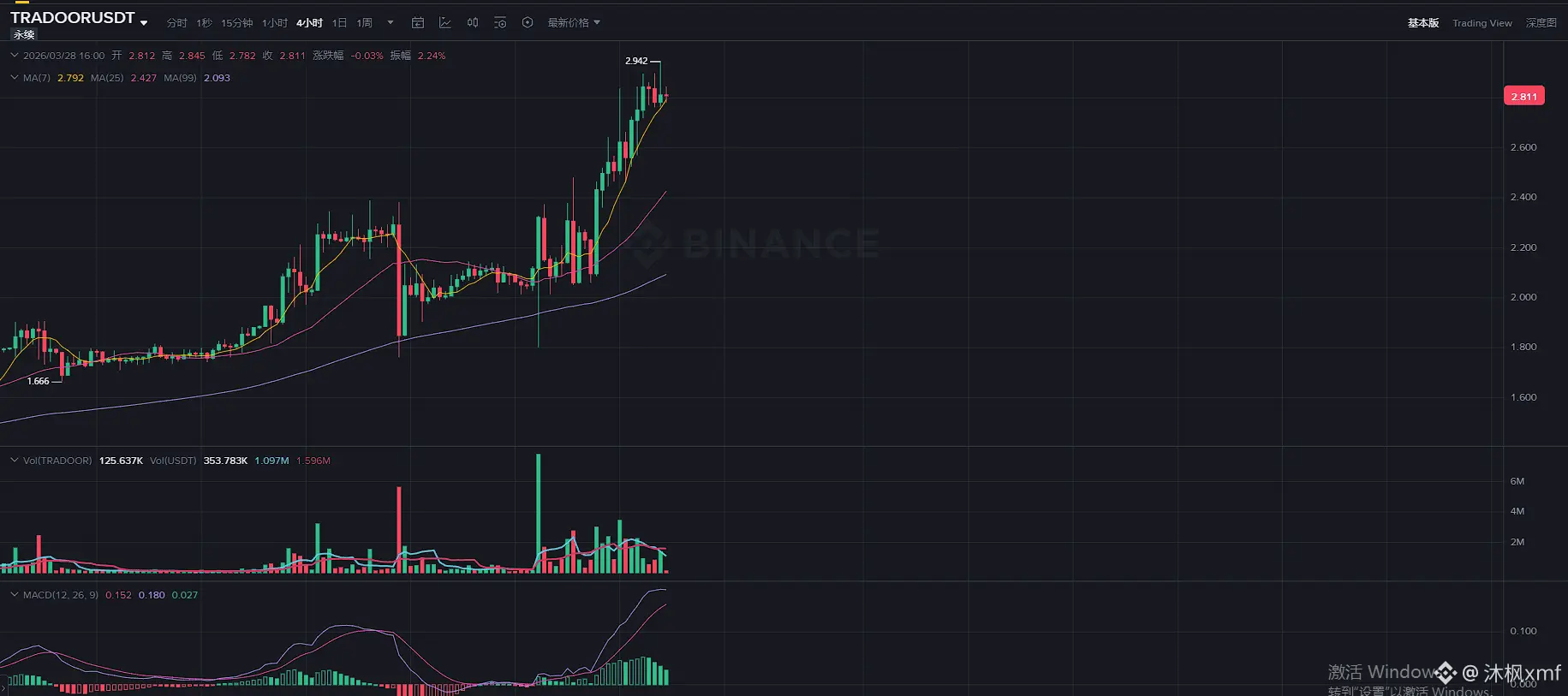Click the 永续 perpetual tag
1568x696 pixels.
coord(24,35)
